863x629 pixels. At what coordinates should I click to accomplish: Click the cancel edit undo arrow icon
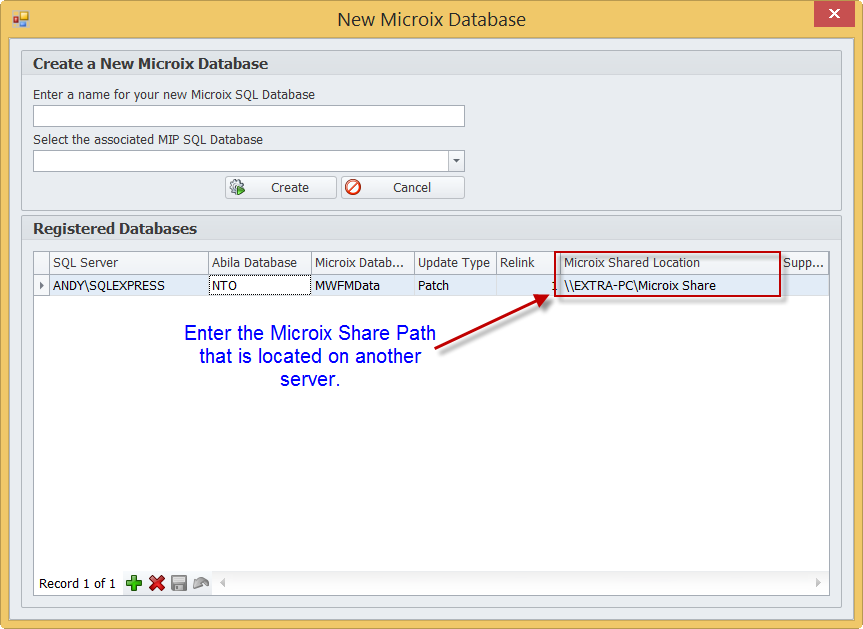coord(201,583)
